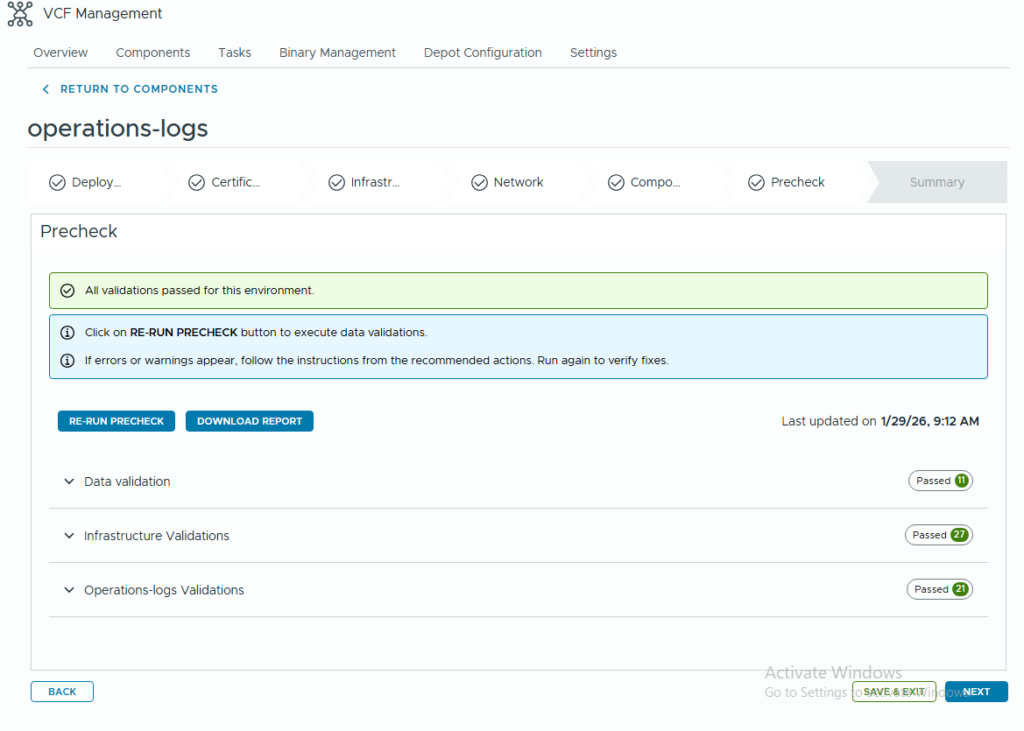Click the info icon beside RE-RUN PRECHECK hint
1024x731 pixels.
(67, 333)
